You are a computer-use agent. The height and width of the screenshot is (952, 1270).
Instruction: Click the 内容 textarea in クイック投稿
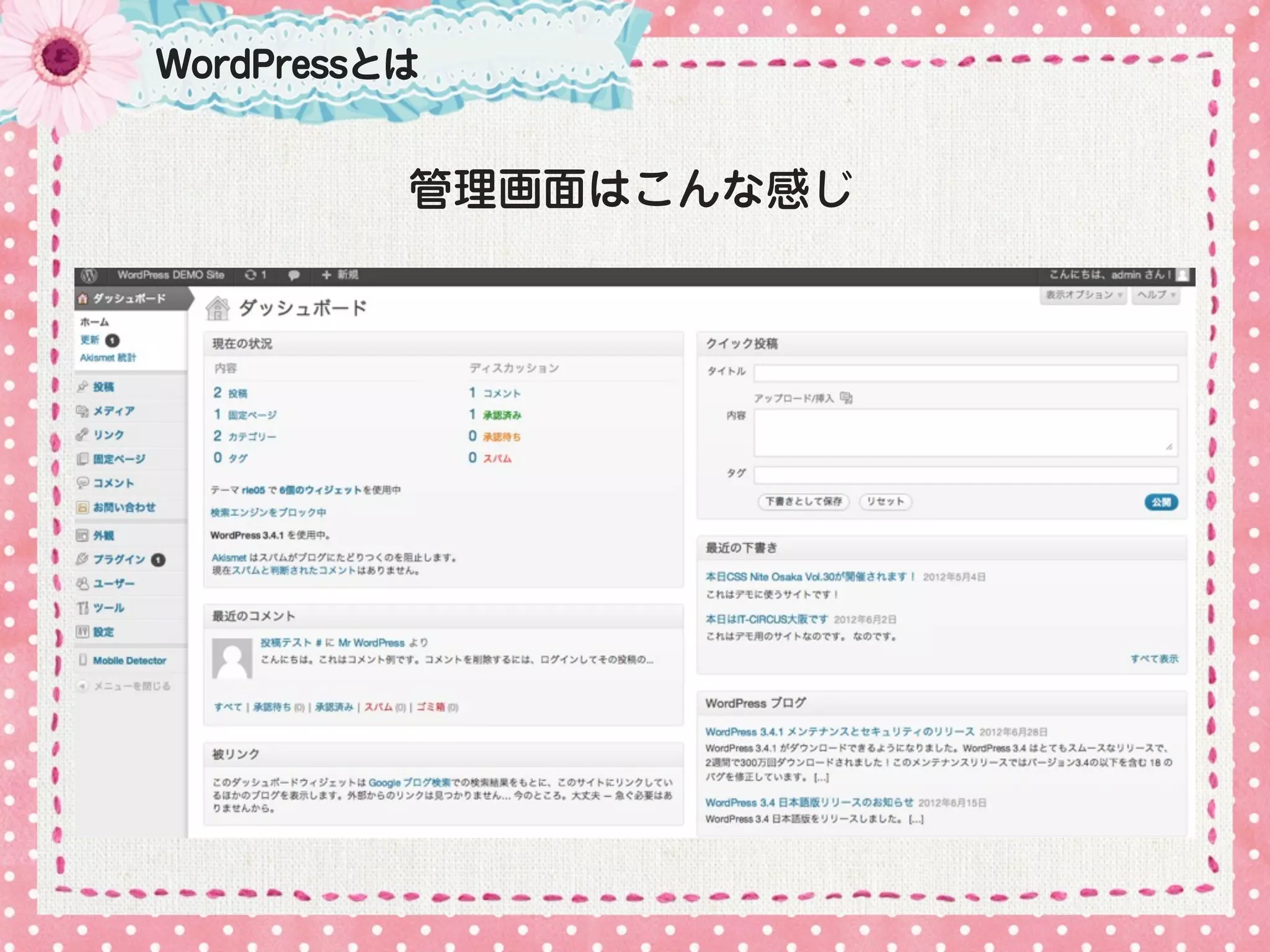pyautogui.click(x=966, y=432)
